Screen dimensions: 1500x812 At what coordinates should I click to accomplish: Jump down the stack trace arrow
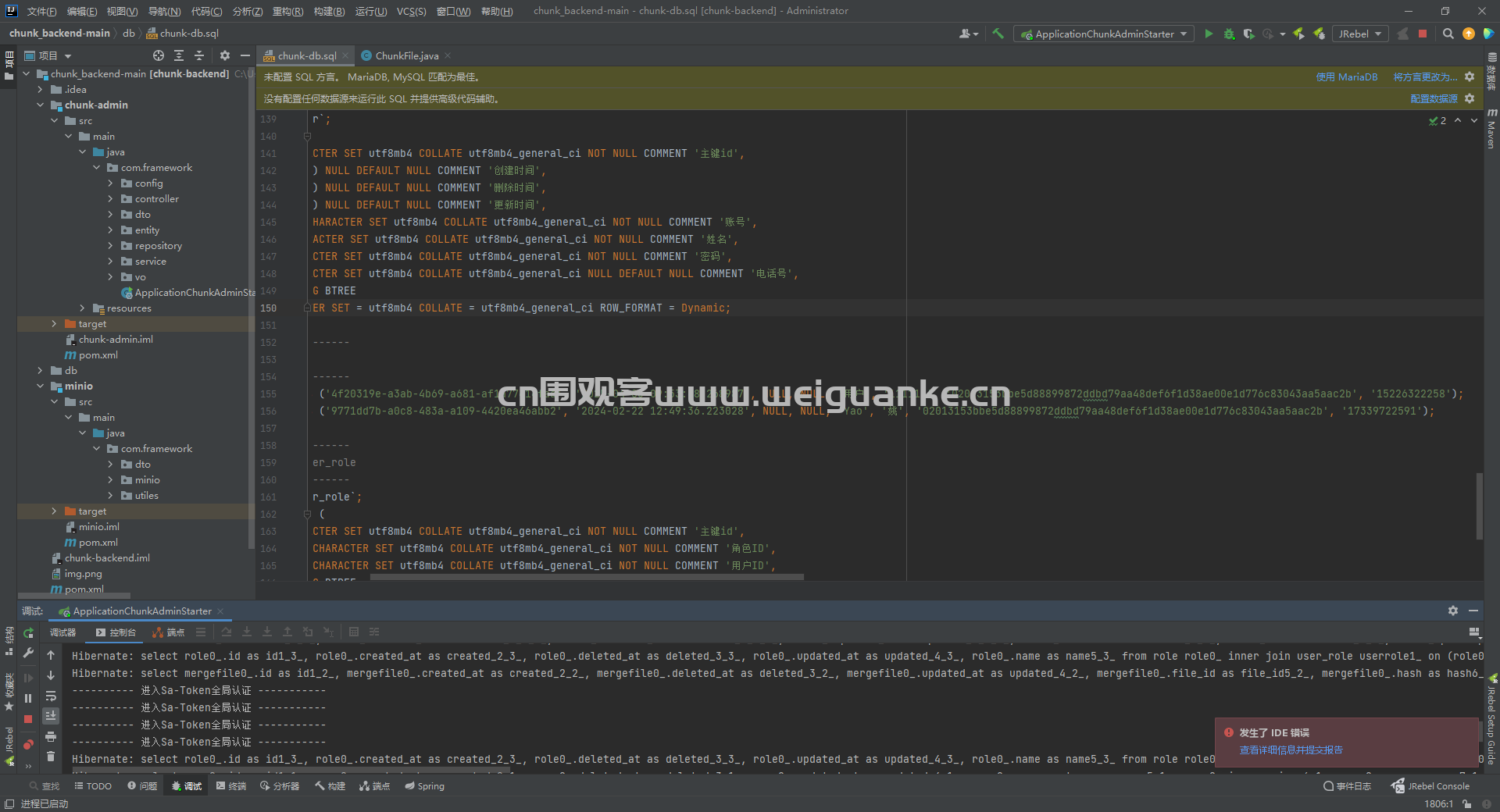pyautogui.click(x=51, y=675)
